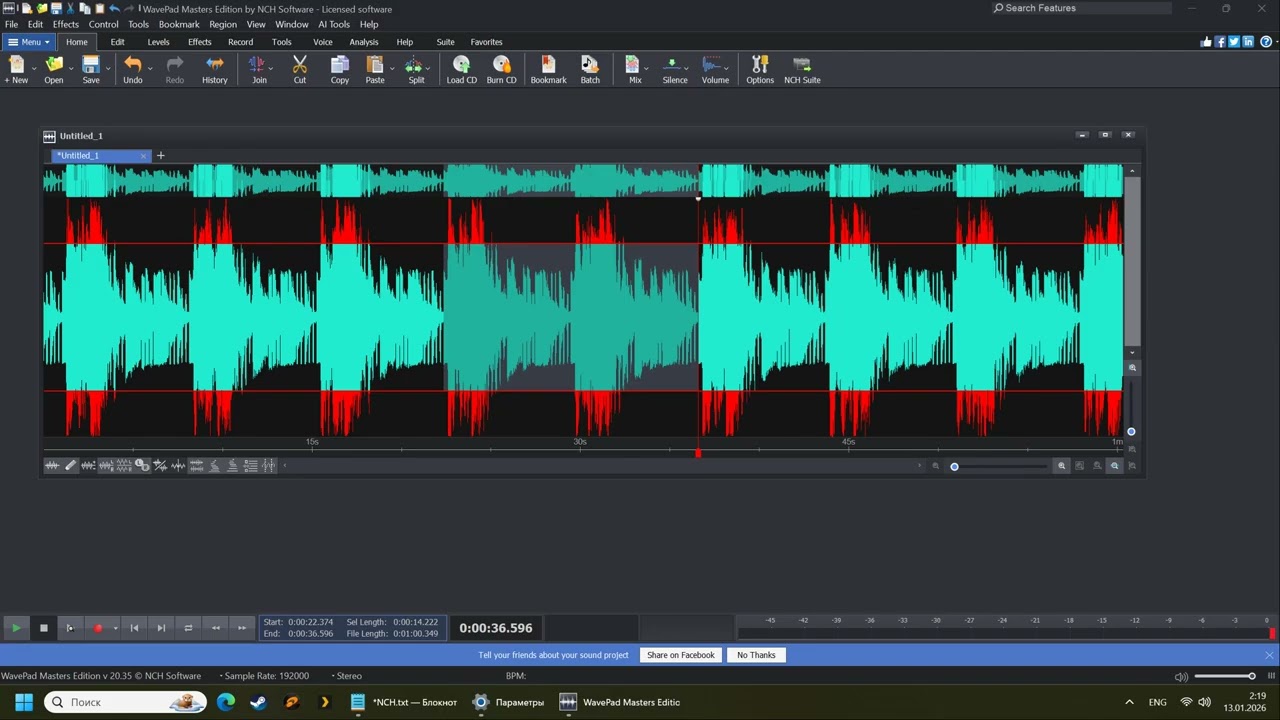Viewport: 1280px width, 720px height.
Task: Close the share notification banner
Action: pos(1269,655)
